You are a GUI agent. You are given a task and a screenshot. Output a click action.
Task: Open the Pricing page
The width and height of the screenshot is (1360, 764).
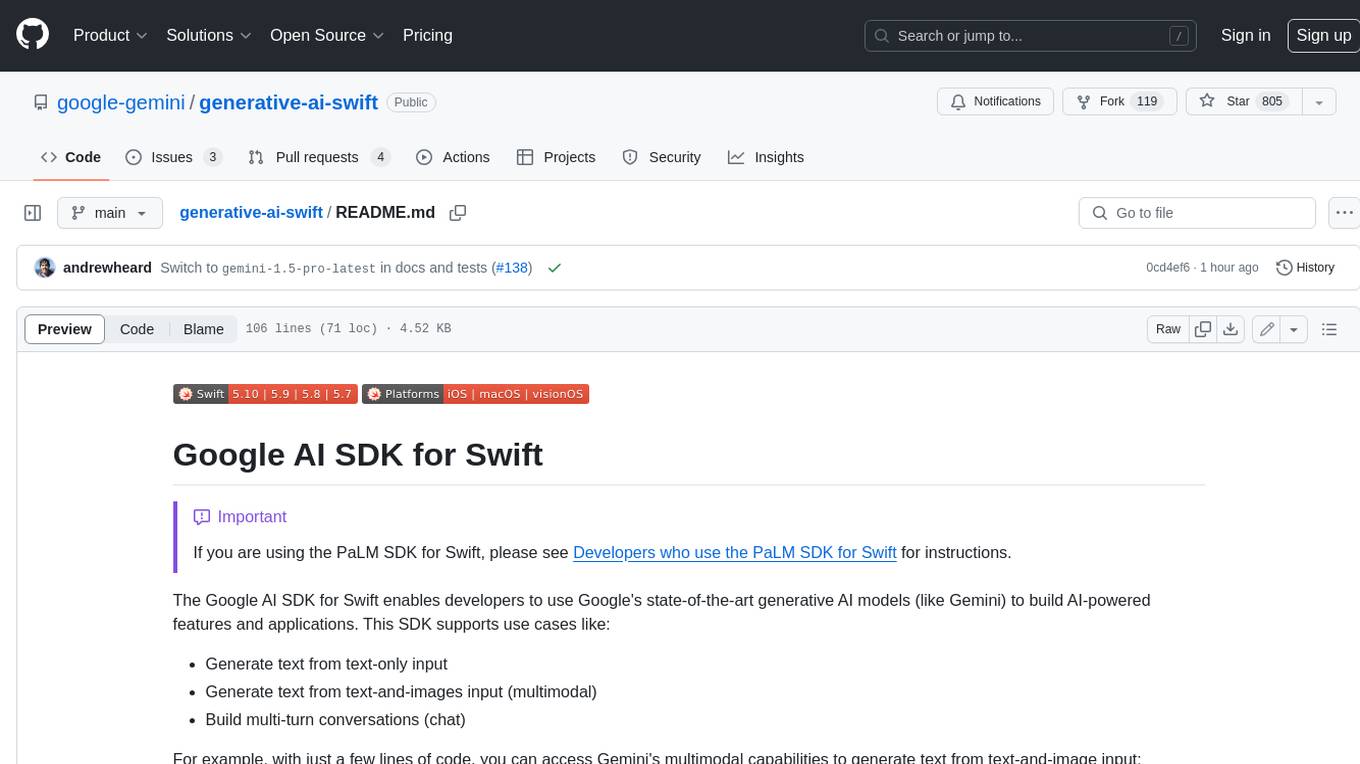point(427,35)
